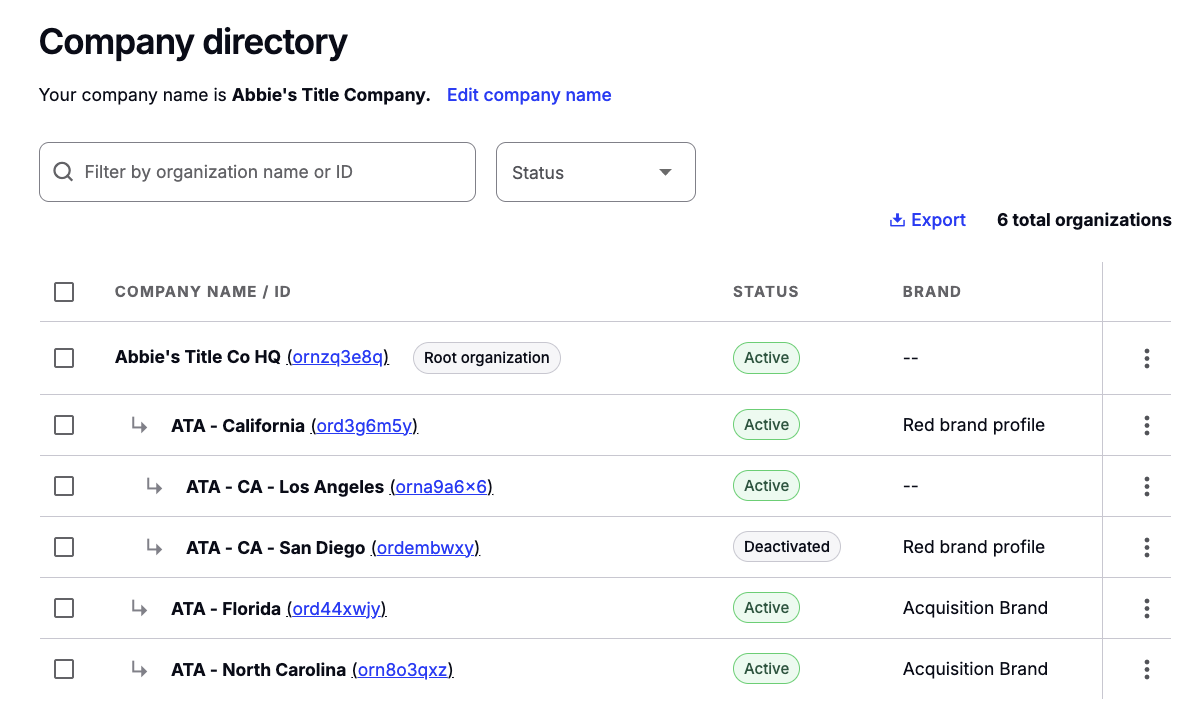Open actions menu for ATA - California row
1202x717 pixels.
(1146, 425)
